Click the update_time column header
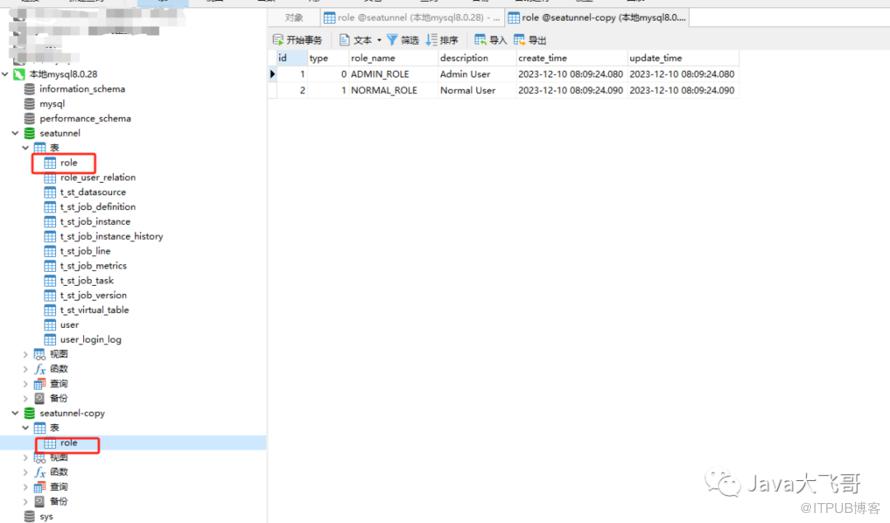 [683, 58]
